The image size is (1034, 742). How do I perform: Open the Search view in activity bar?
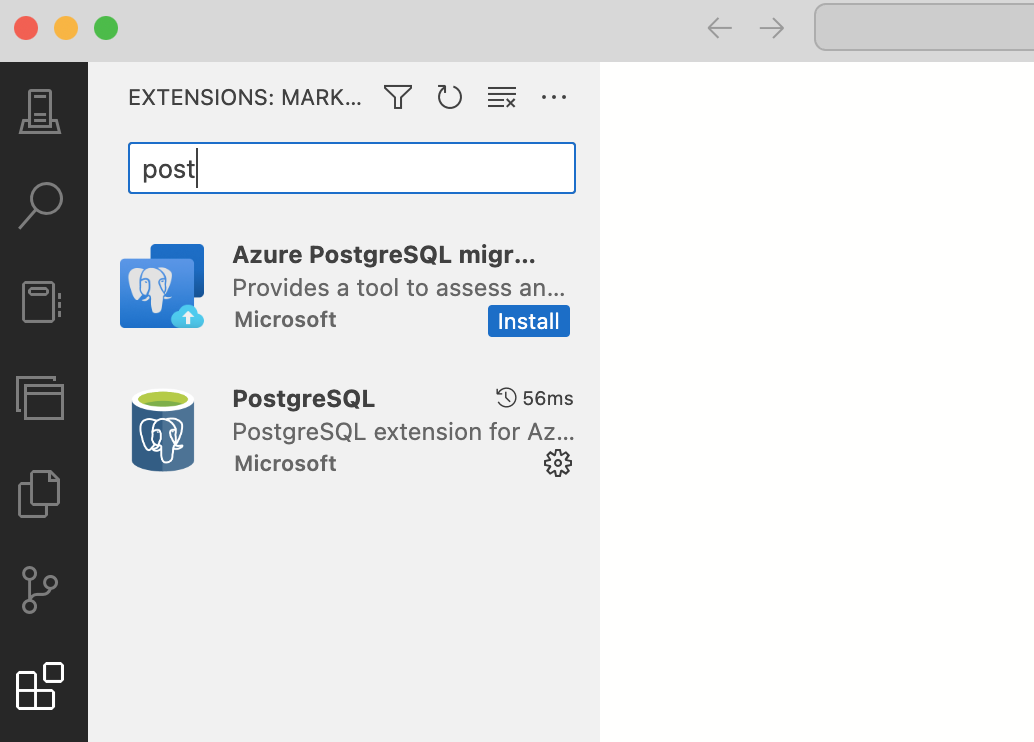pyautogui.click(x=40, y=206)
